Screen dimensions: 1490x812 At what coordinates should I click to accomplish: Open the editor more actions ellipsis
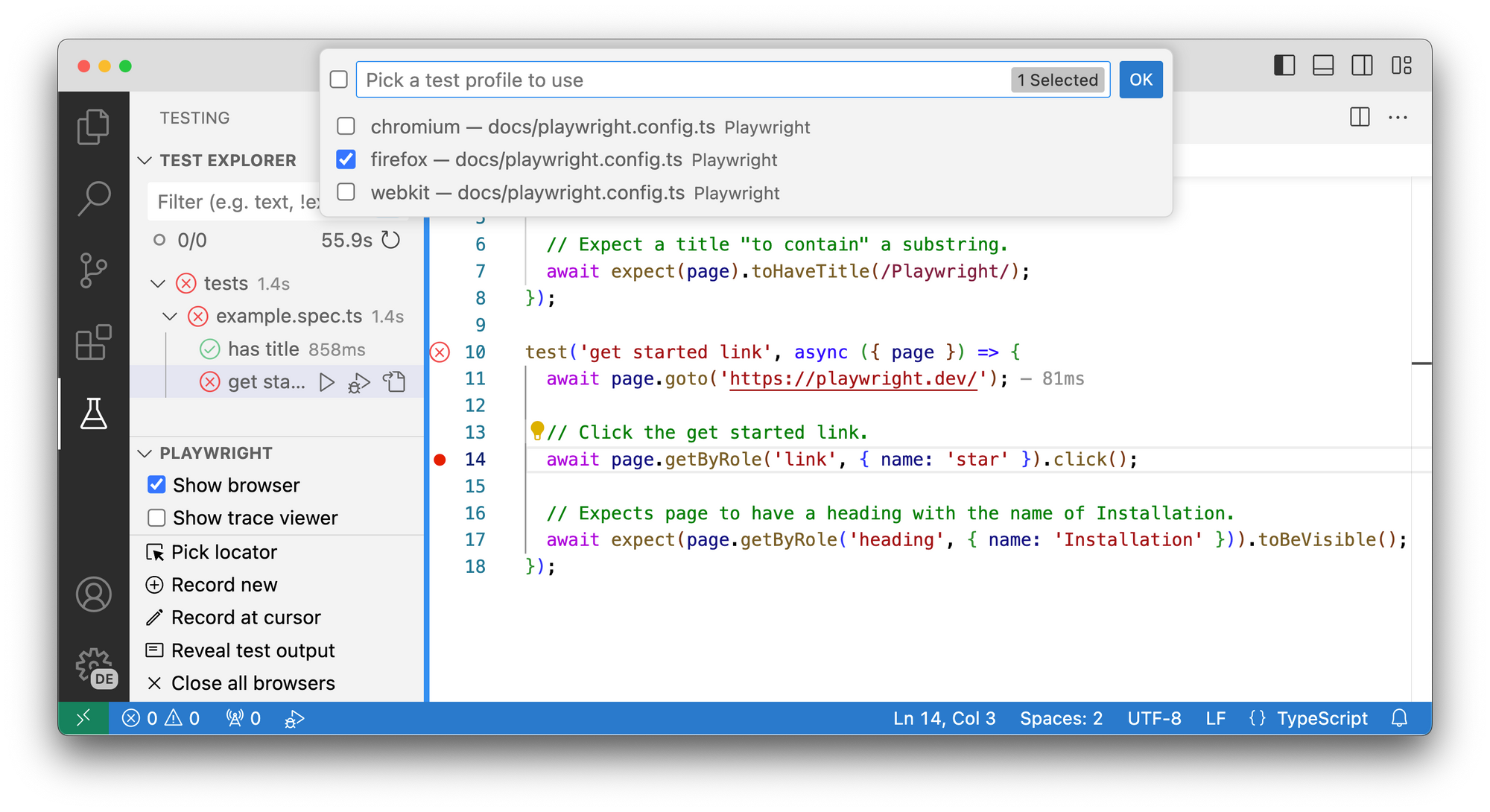click(1398, 117)
